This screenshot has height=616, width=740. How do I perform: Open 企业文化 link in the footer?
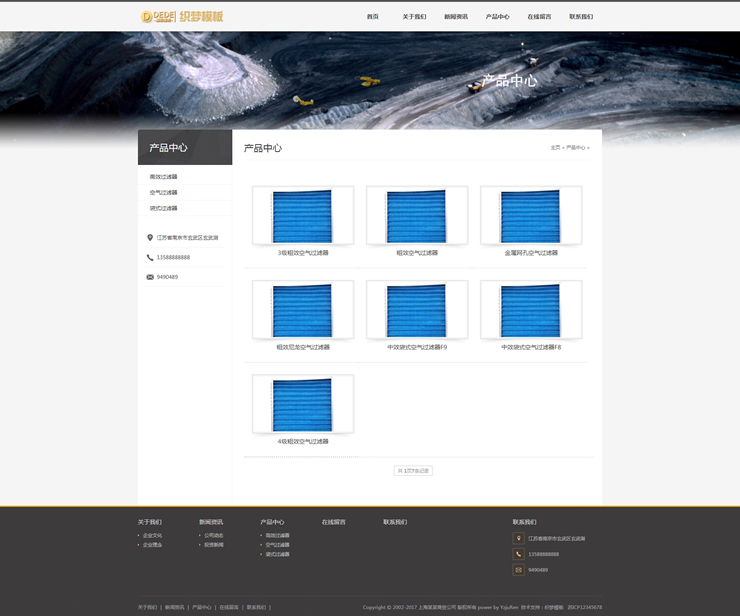point(152,535)
